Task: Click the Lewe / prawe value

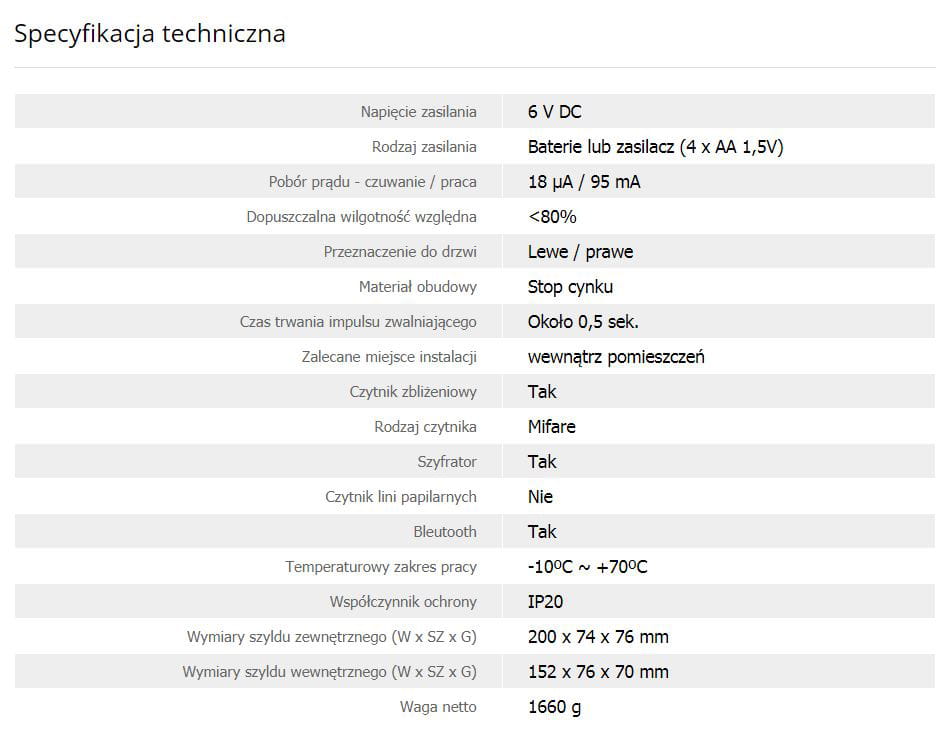Action: coord(580,252)
